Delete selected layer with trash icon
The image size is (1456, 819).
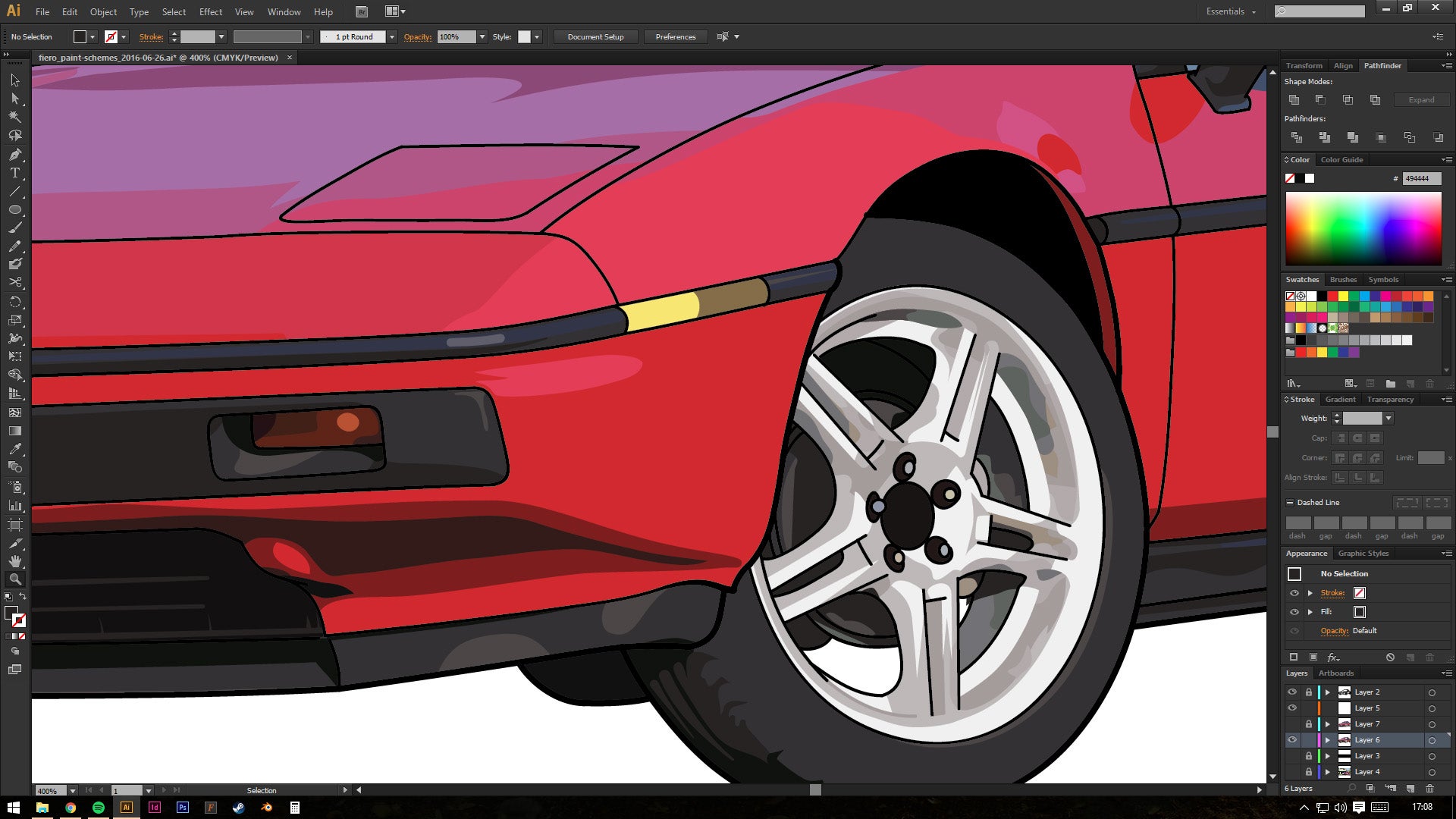(1430, 789)
